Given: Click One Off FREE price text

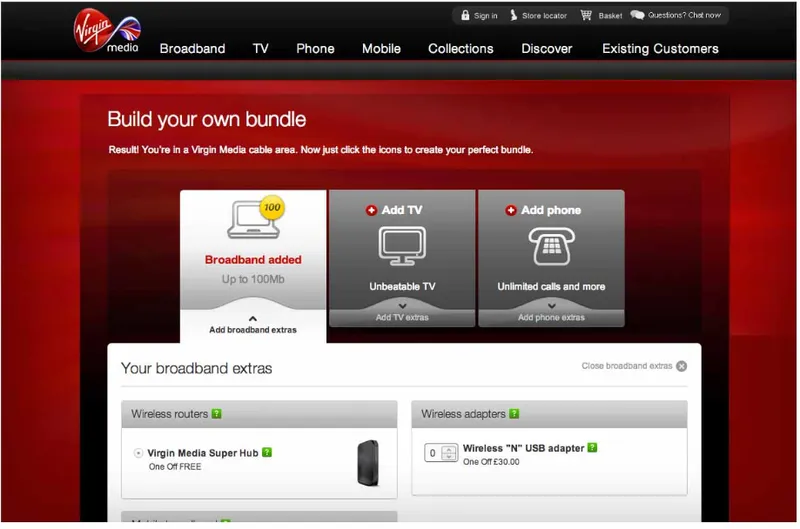Looking at the screenshot, I should point(175,467).
